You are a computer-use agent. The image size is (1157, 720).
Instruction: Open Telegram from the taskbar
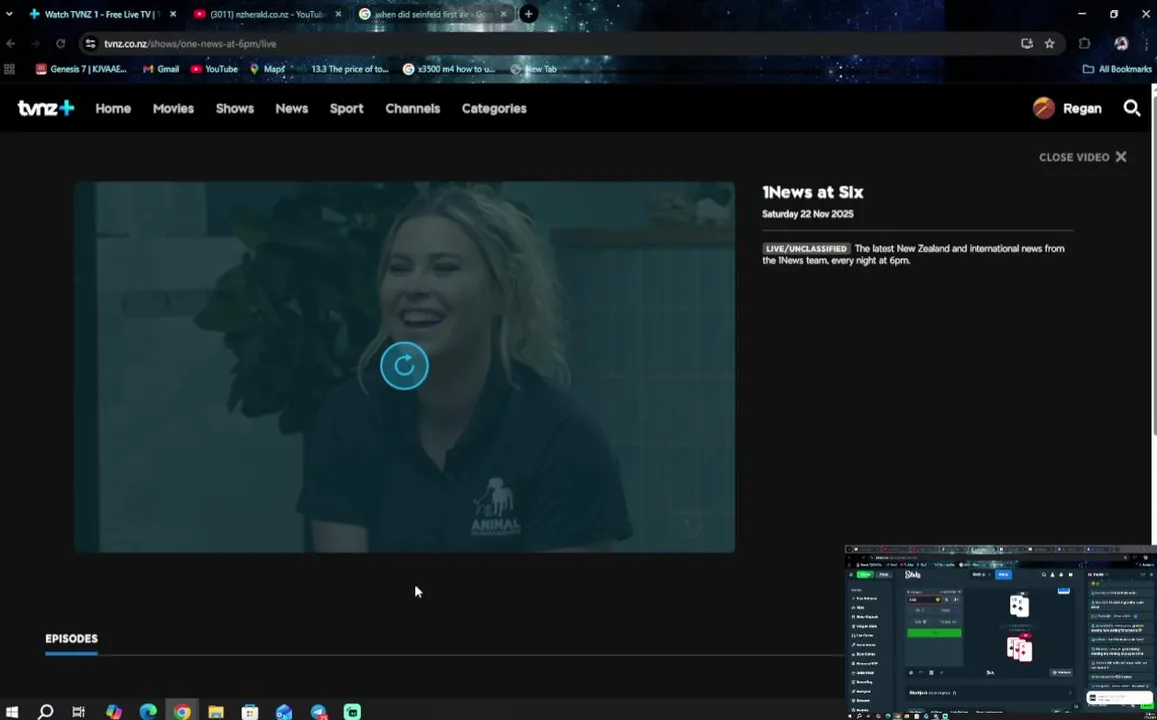(x=319, y=712)
